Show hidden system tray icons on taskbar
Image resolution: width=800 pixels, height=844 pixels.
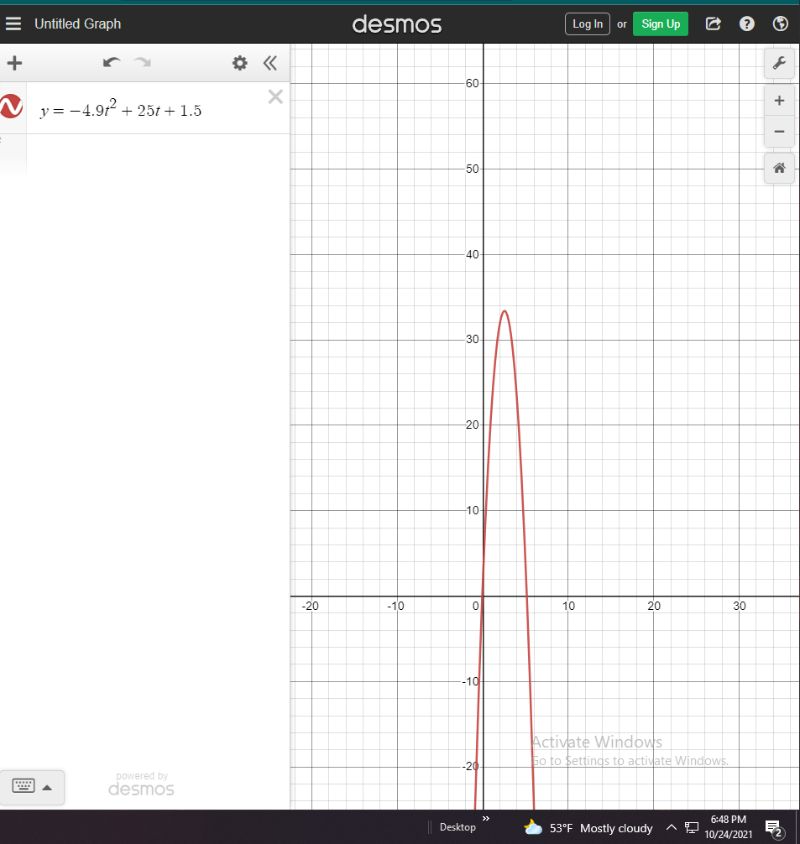[x=672, y=828]
